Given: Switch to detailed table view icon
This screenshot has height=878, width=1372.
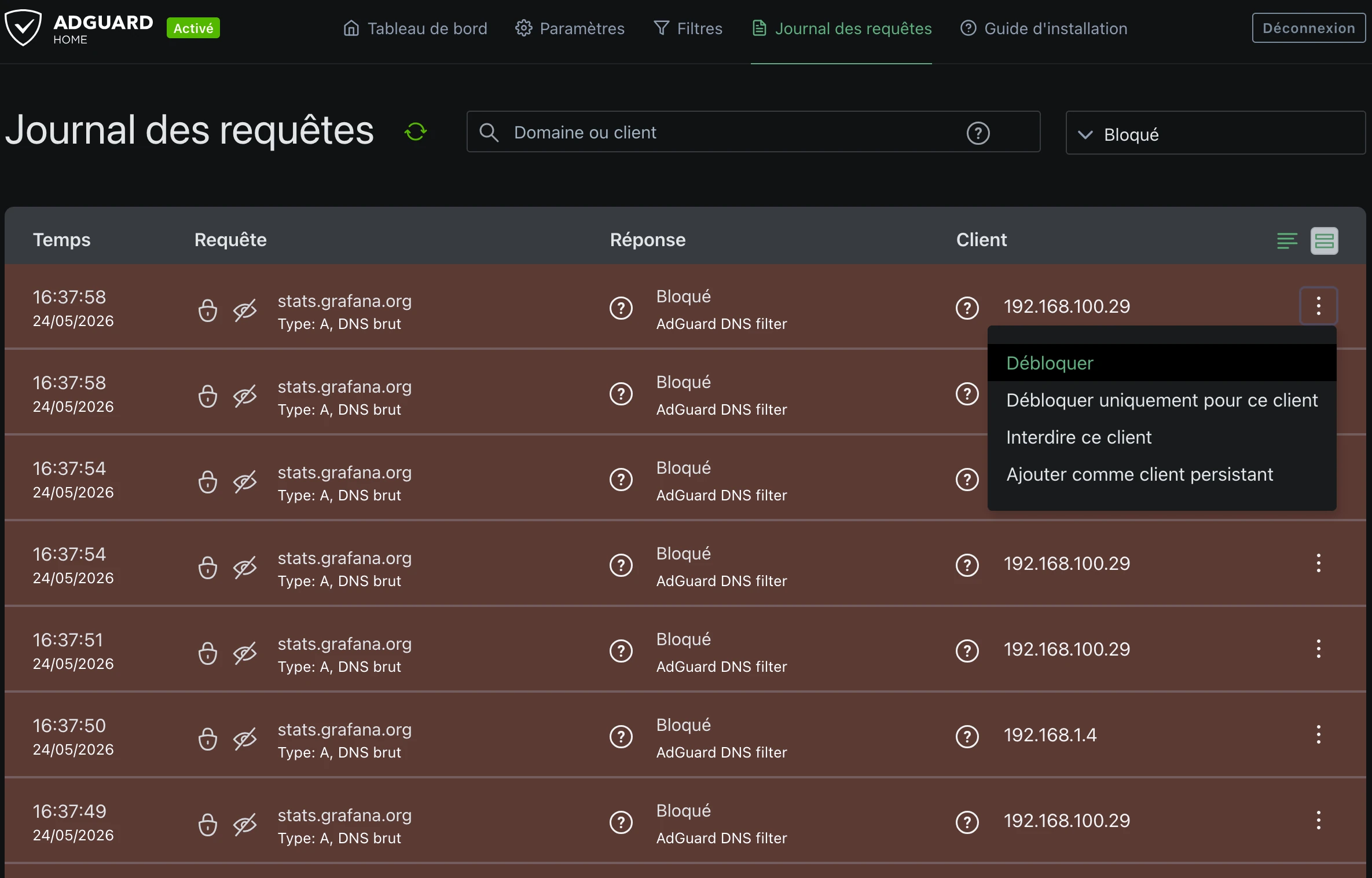Looking at the screenshot, I should pos(1325,240).
